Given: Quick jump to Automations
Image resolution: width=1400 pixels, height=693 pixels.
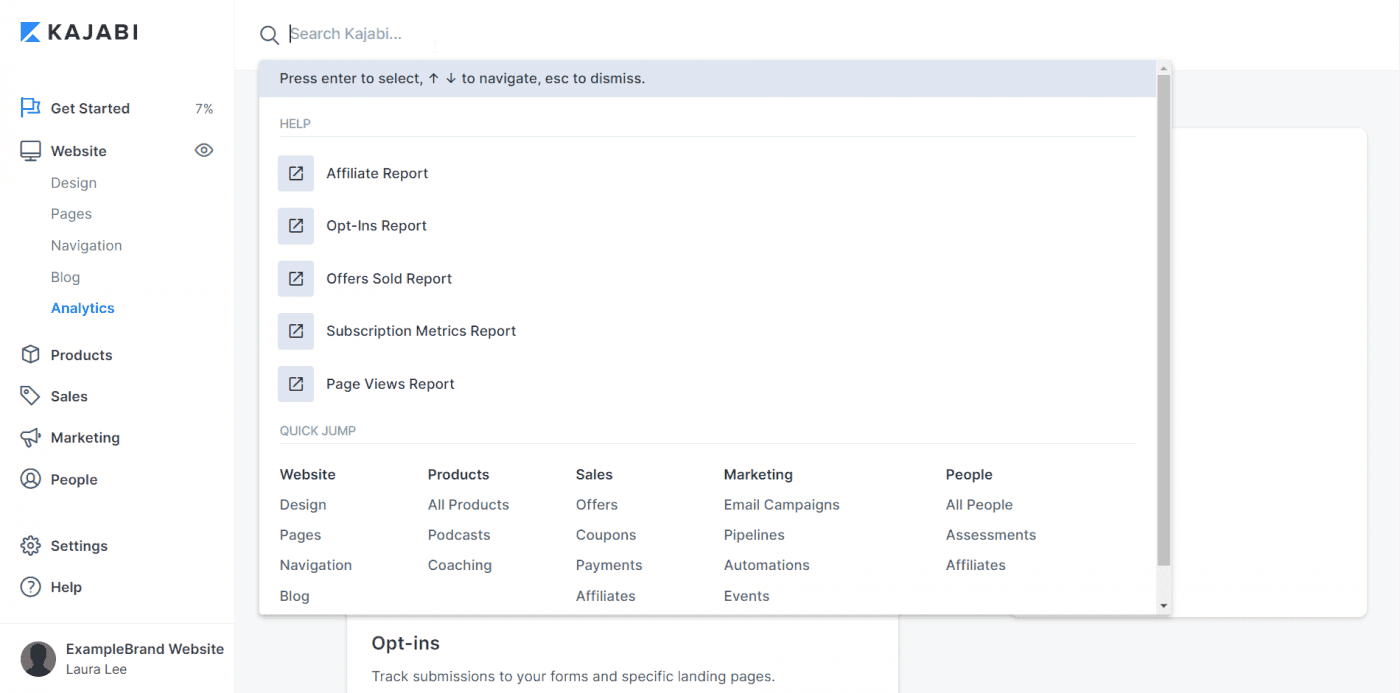Looking at the screenshot, I should pyautogui.click(x=767, y=565).
